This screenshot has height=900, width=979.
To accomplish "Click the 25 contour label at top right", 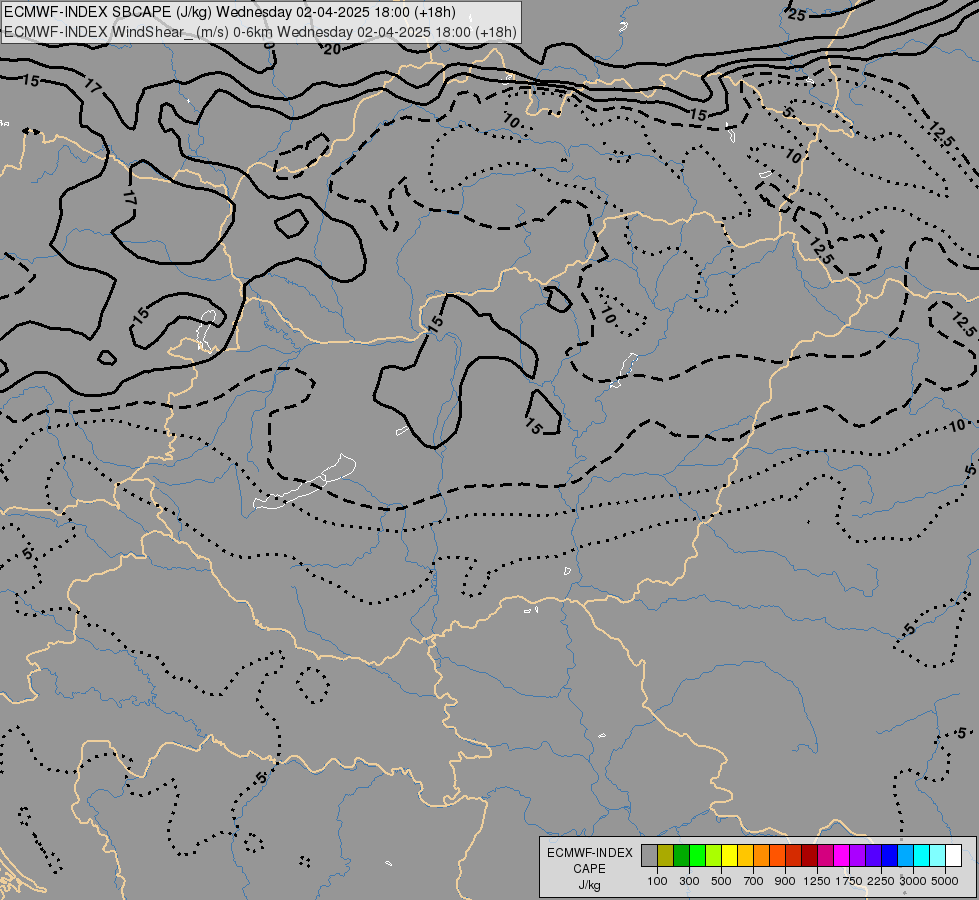I will (x=797, y=14).
